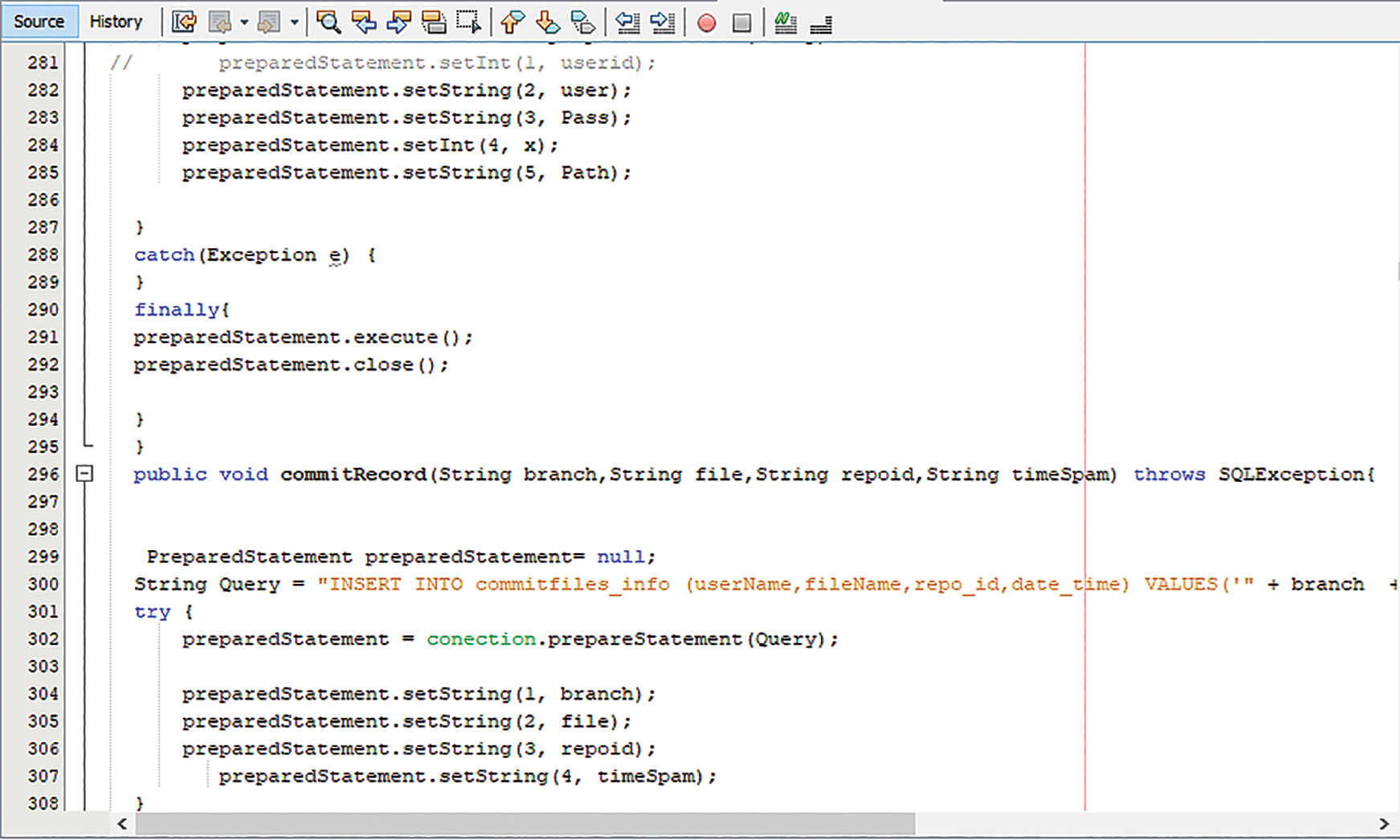Click the Last Edit location icon
The image size is (1400, 840).
tap(184, 22)
